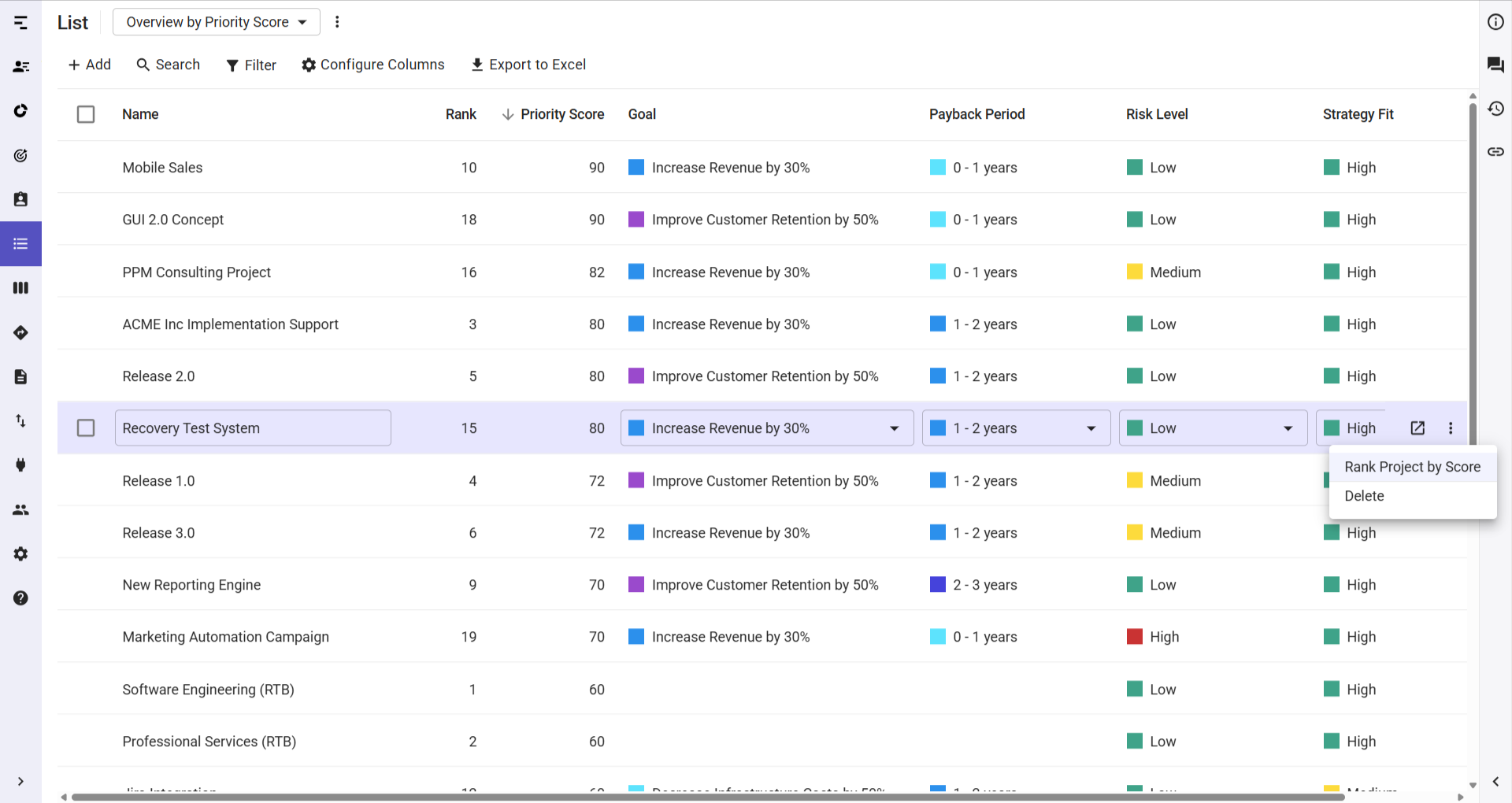Image resolution: width=1512 pixels, height=803 pixels.
Task: Open the board columns sidebar icon
Action: 20,288
